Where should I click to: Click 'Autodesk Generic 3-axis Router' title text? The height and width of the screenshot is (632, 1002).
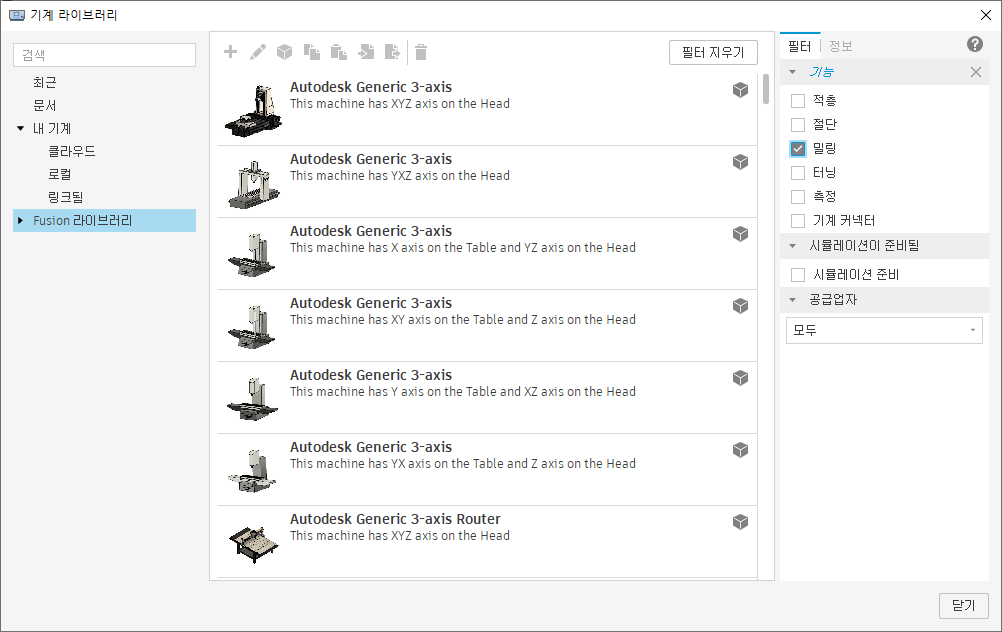click(395, 519)
